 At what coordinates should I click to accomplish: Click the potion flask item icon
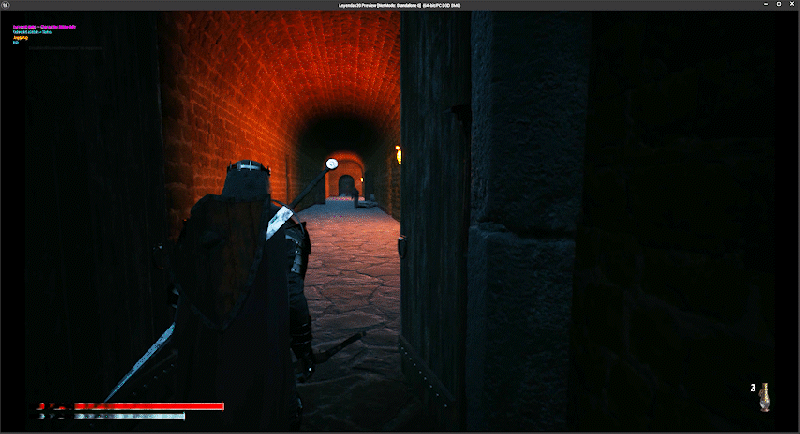point(764,397)
